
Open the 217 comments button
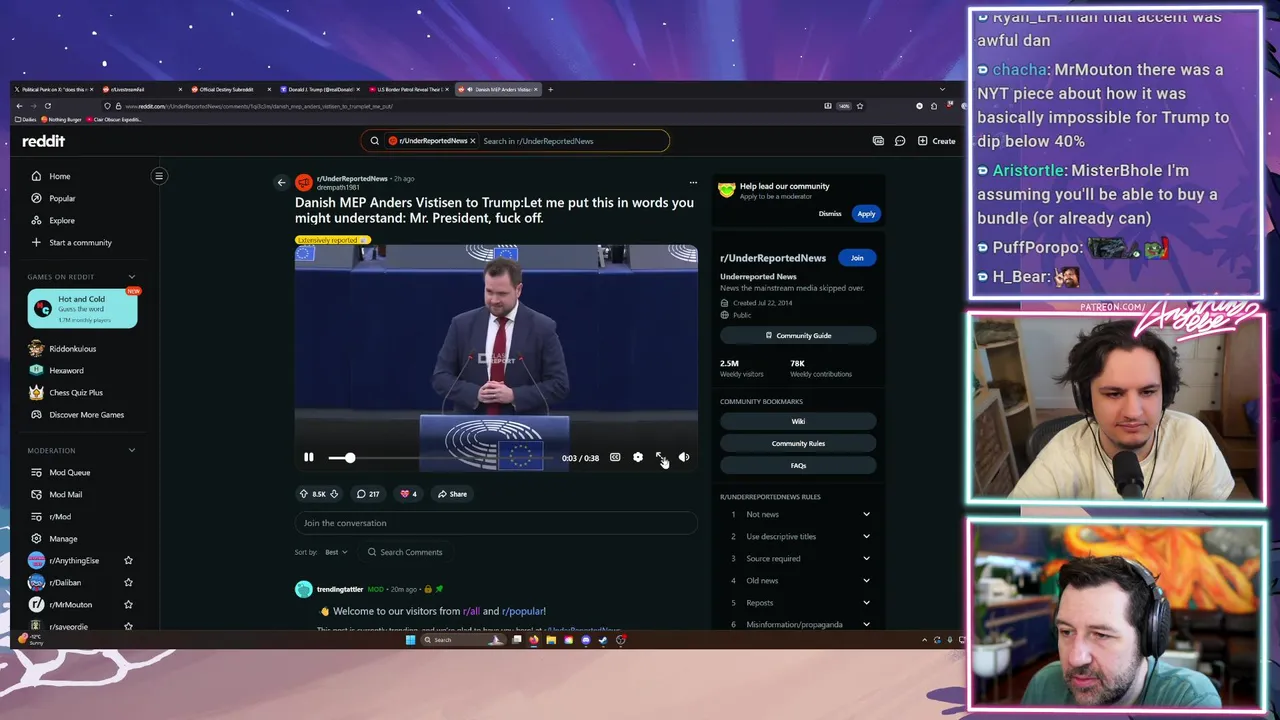pyautogui.click(x=368, y=494)
